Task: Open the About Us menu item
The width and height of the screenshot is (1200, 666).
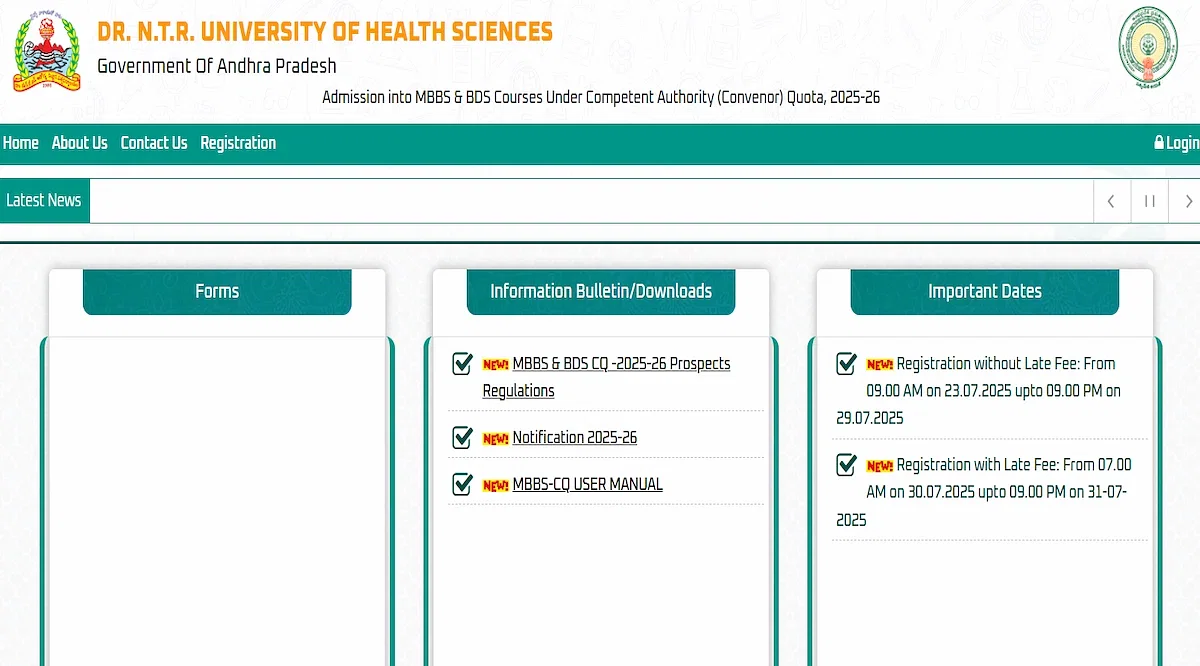Action: (79, 143)
